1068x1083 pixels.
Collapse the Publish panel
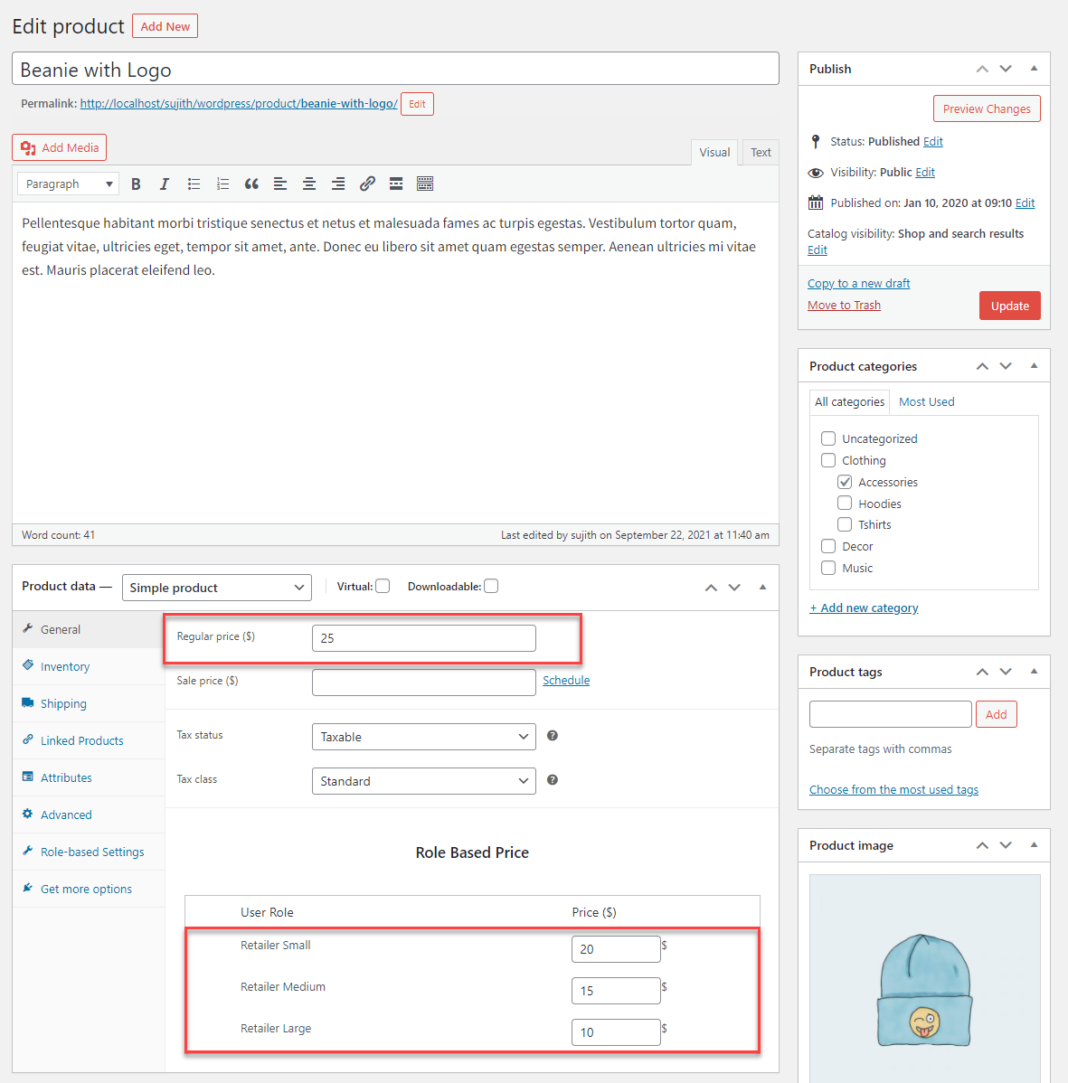[1034, 68]
